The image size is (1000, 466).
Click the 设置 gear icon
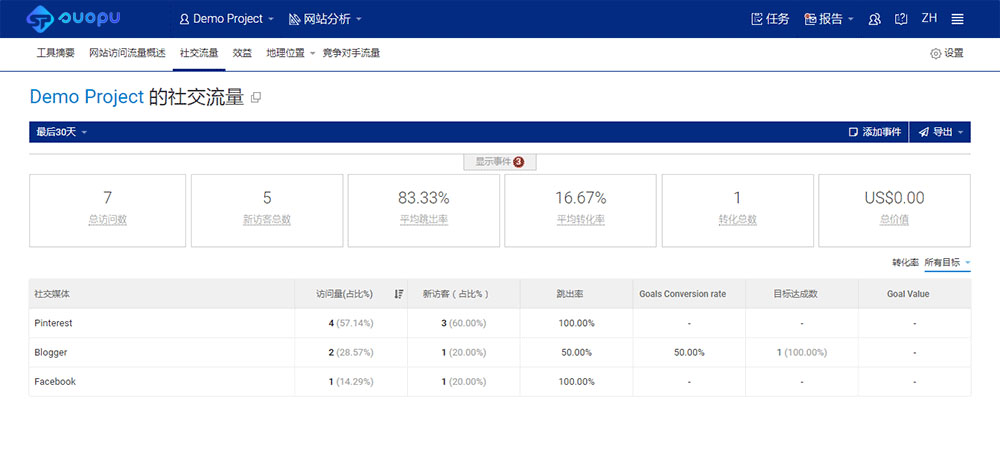(936, 53)
